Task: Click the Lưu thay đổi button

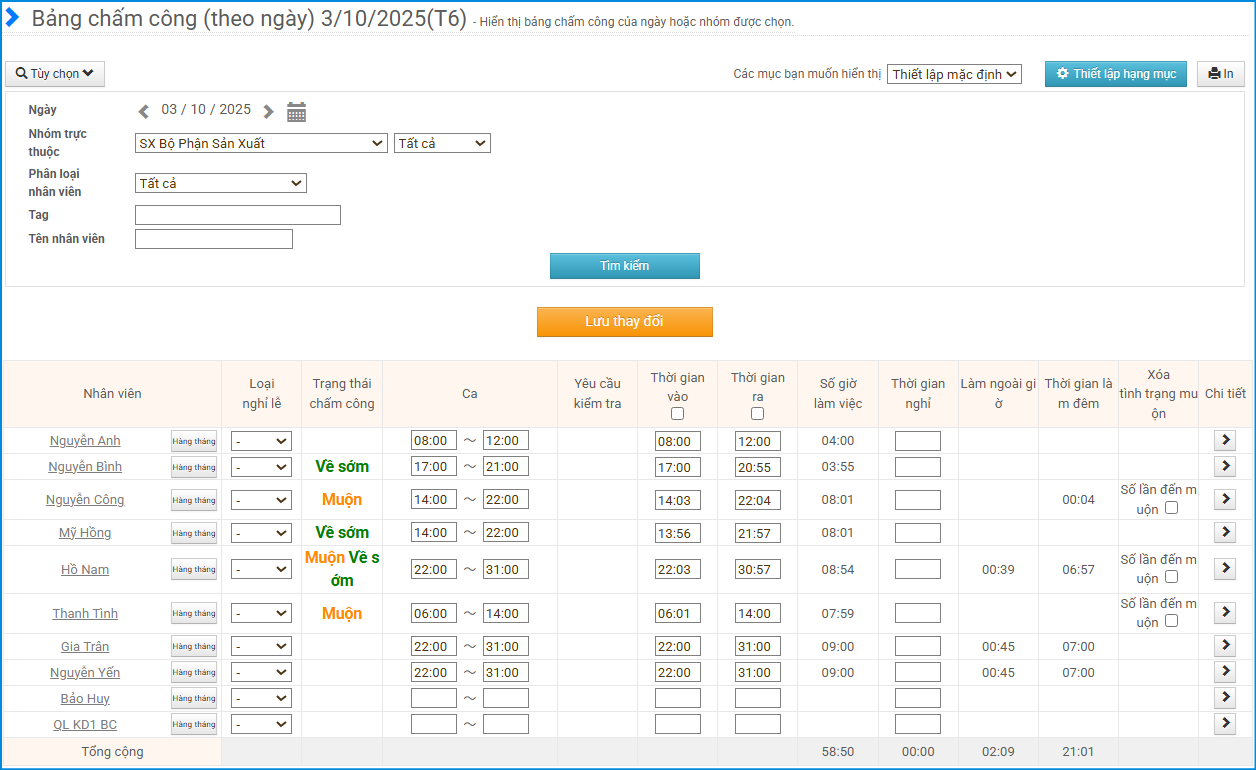Action: pyautogui.click(x=625, y=322)
